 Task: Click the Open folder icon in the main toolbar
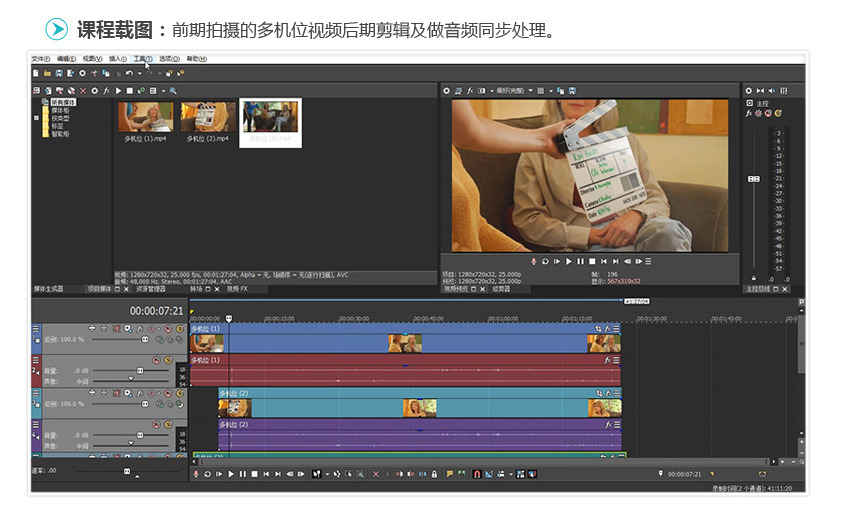[x=47, y=73]
